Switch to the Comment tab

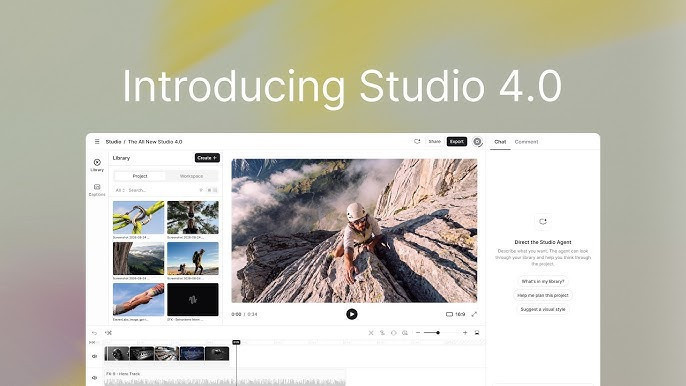tap(526, 142)
